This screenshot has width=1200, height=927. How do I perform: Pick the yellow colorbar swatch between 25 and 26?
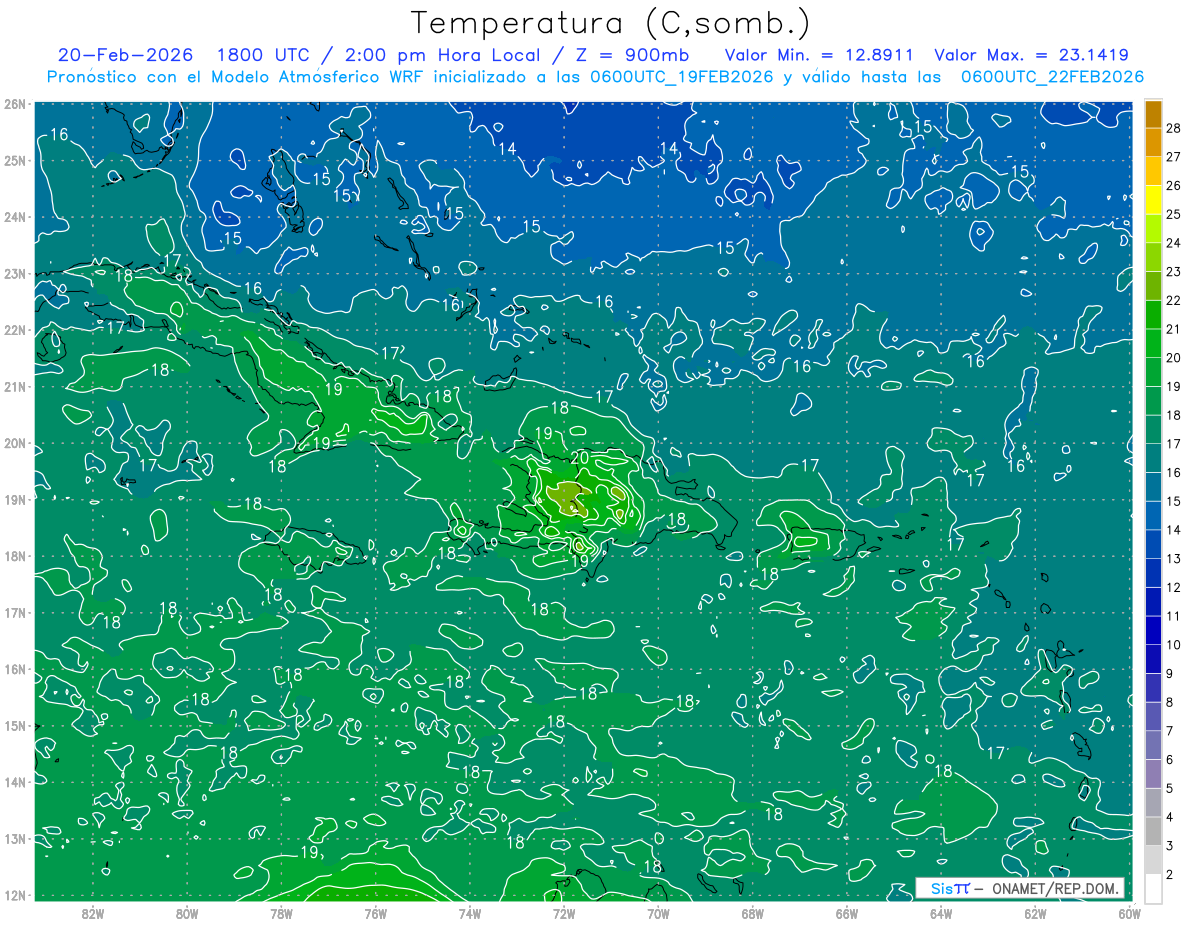tap(1153, 200)
